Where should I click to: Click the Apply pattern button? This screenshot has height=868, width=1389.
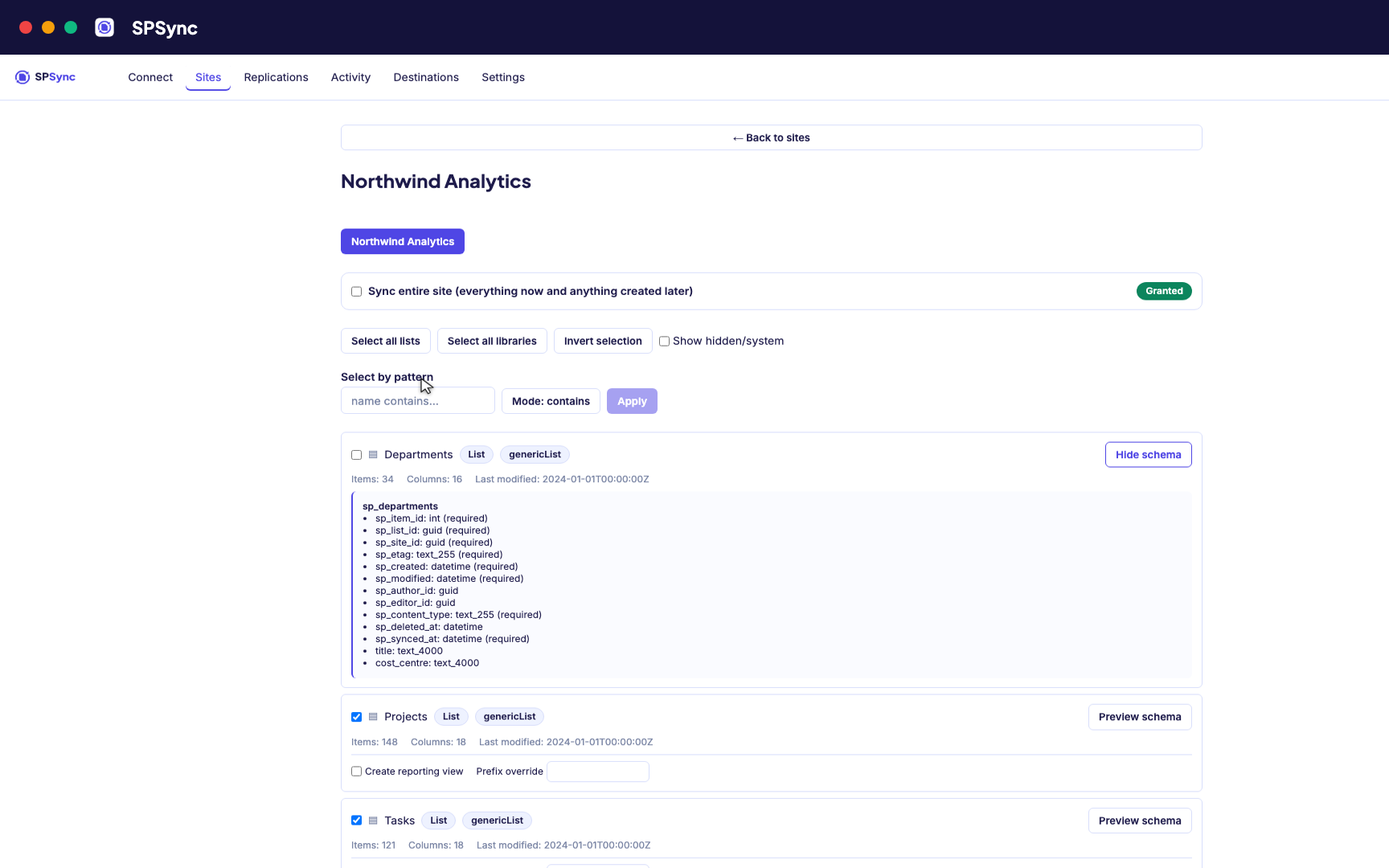click(632, 401)
